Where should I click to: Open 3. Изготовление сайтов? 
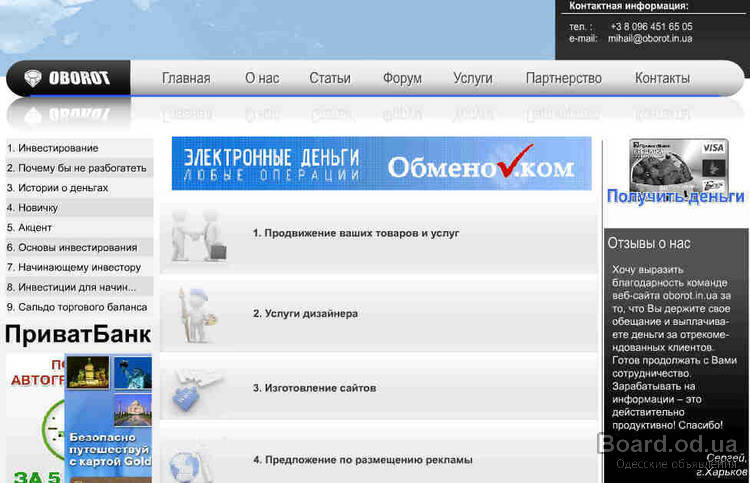pos(314,388)
